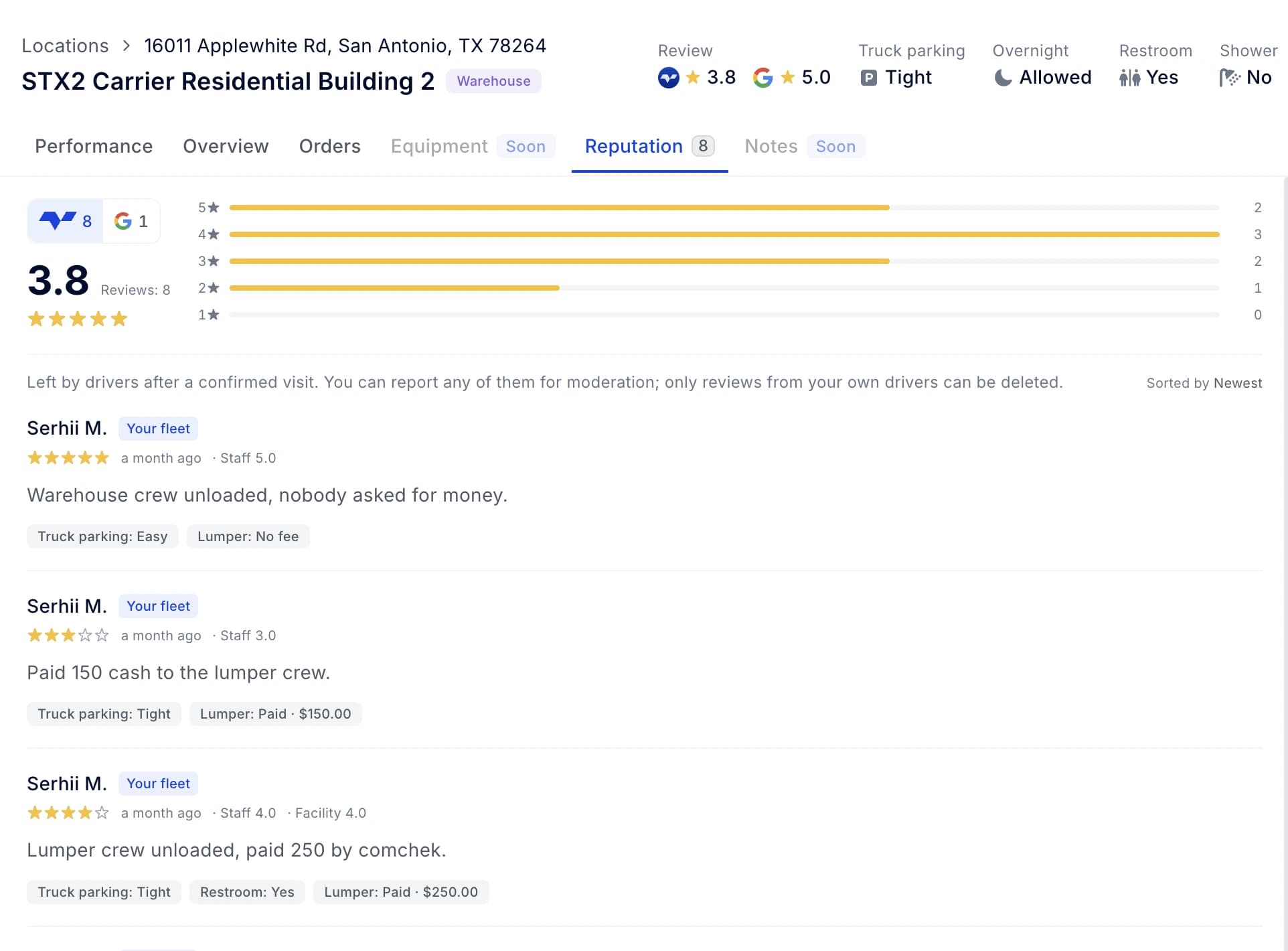Image resolution: width=1288 pixels, height=951 pixels.
Task: Click the platform review logo icon in header
Action: coord(668,78)
